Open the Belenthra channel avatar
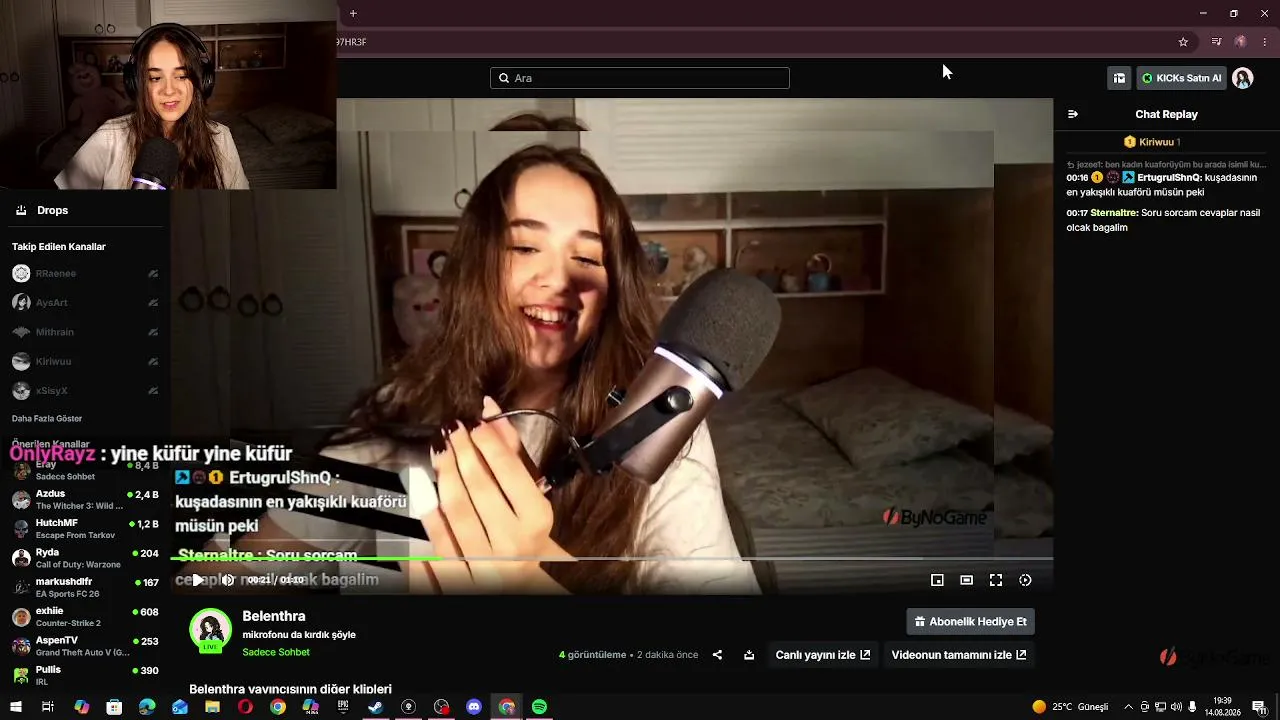 (x=210, y=630)
